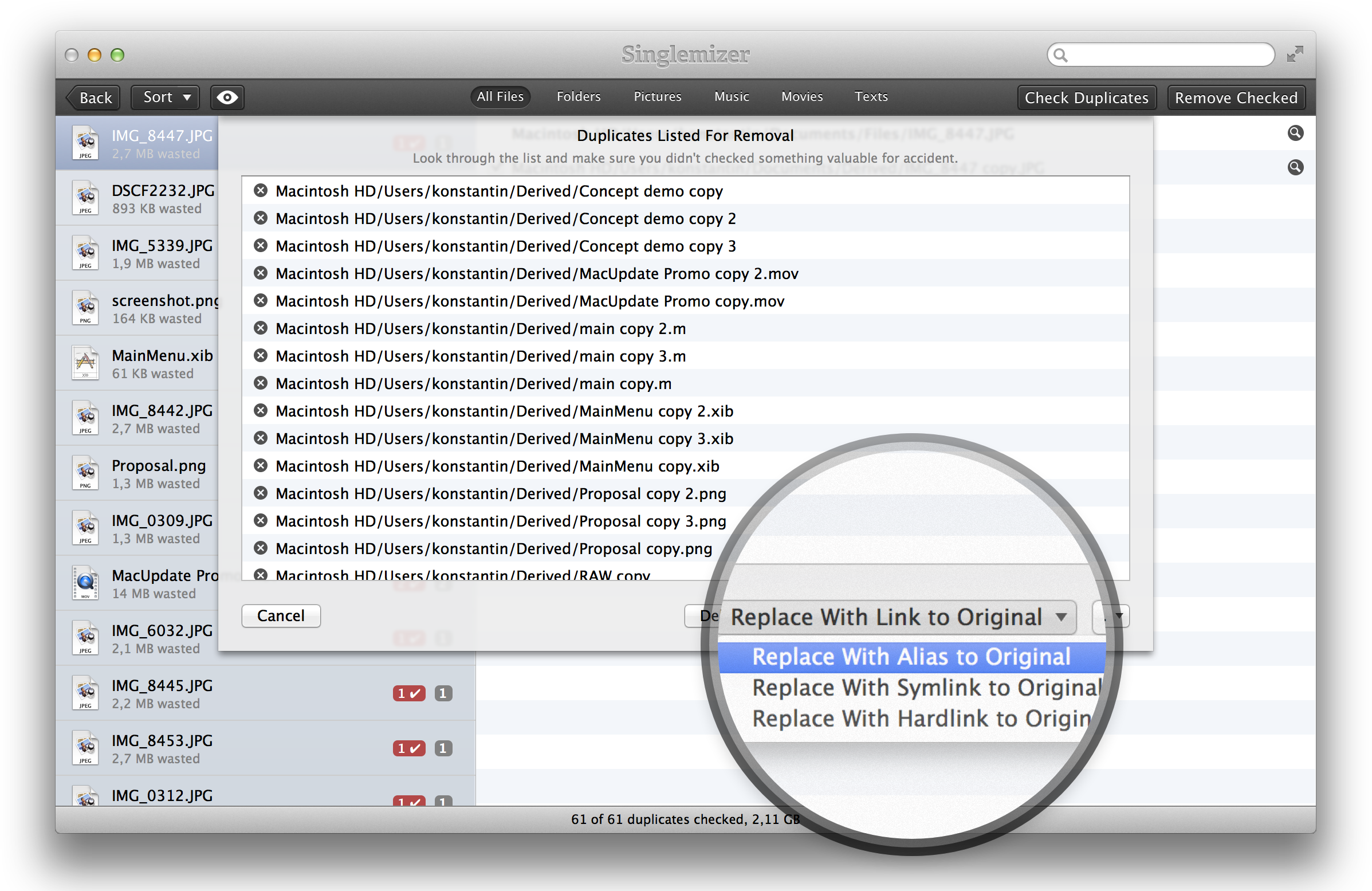Remove Proposal copy 3.png from list
Viewport: 1372px width, 891px height.
[x=261, y=521]
